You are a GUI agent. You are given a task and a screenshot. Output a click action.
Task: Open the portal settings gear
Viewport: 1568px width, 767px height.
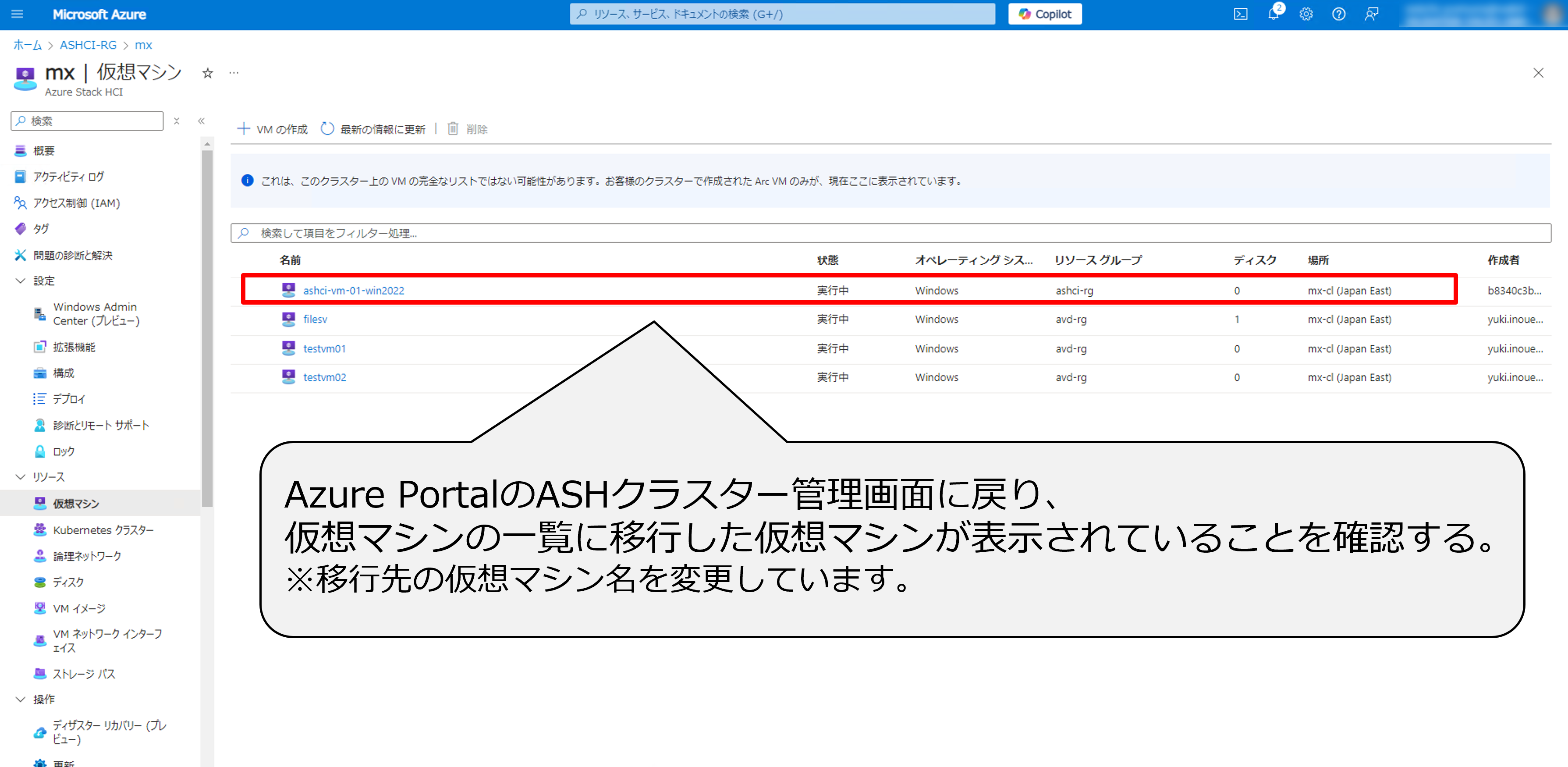tap(1305, 14)
